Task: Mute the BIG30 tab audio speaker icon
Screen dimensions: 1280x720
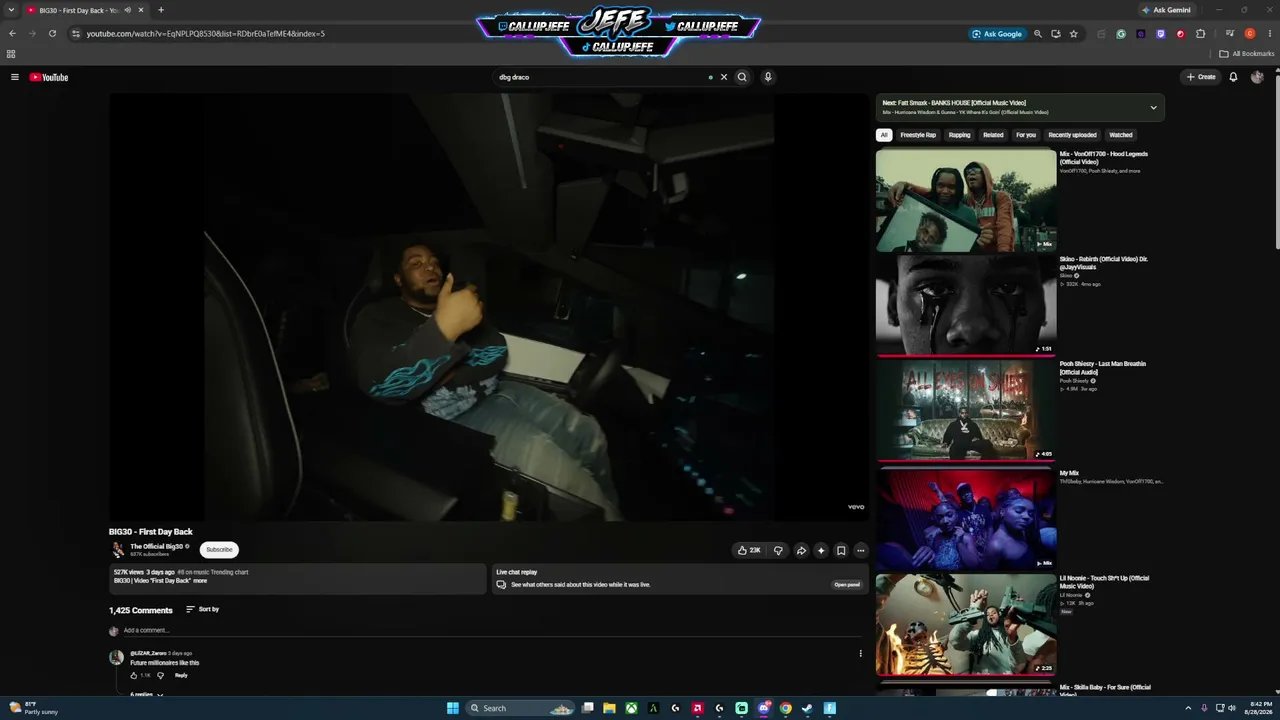Action: pos(127,10)
